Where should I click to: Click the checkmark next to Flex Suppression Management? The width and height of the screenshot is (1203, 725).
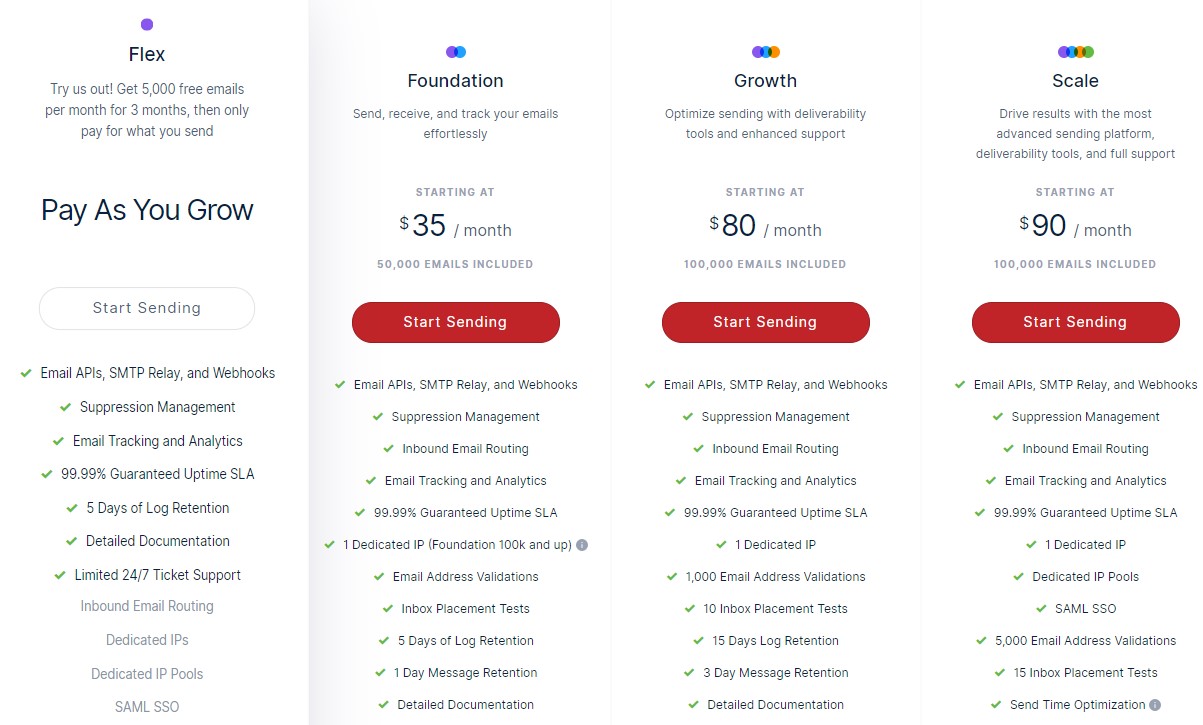pos(65,407)
